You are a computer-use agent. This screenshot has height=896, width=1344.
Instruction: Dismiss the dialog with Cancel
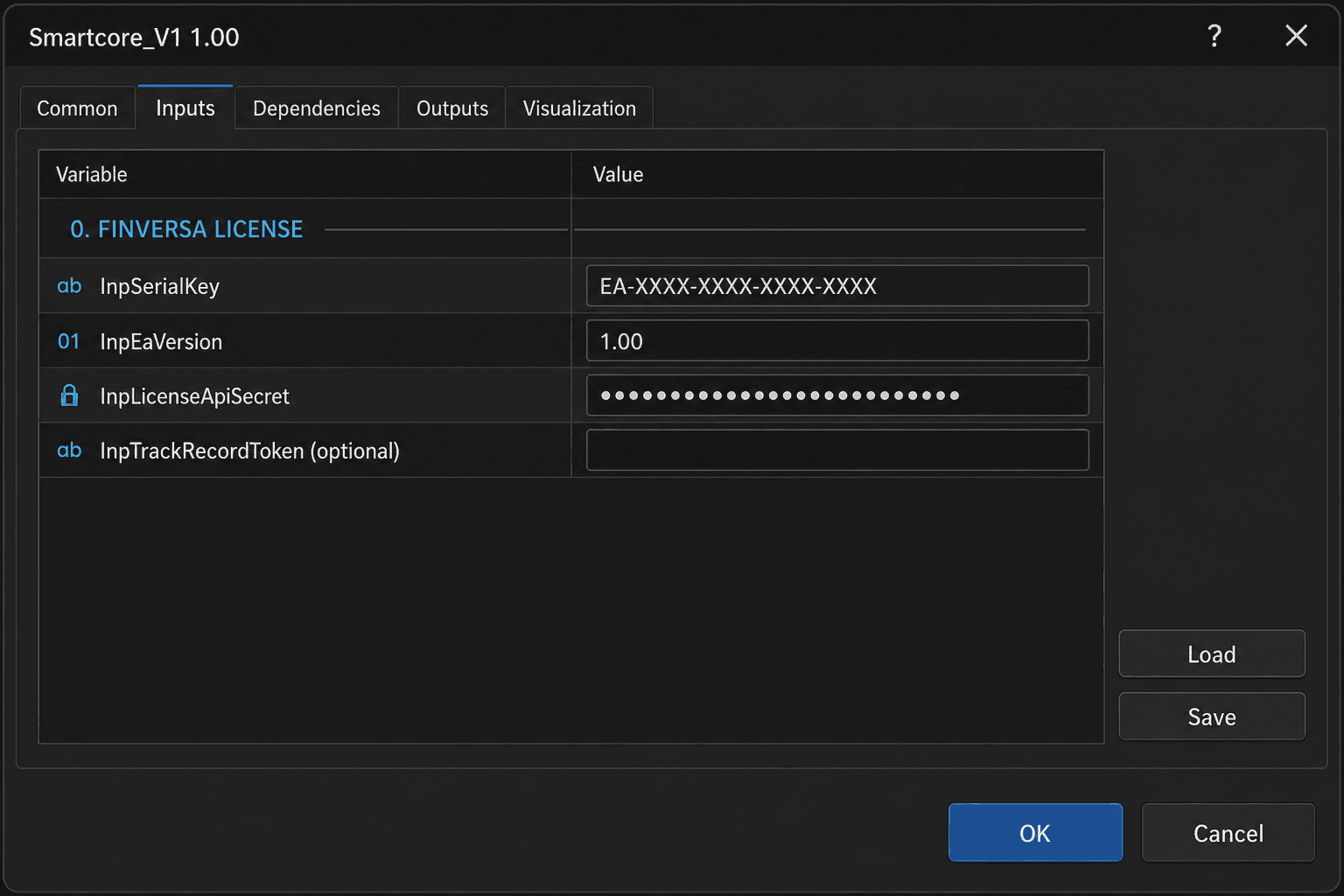point(1228,833)
